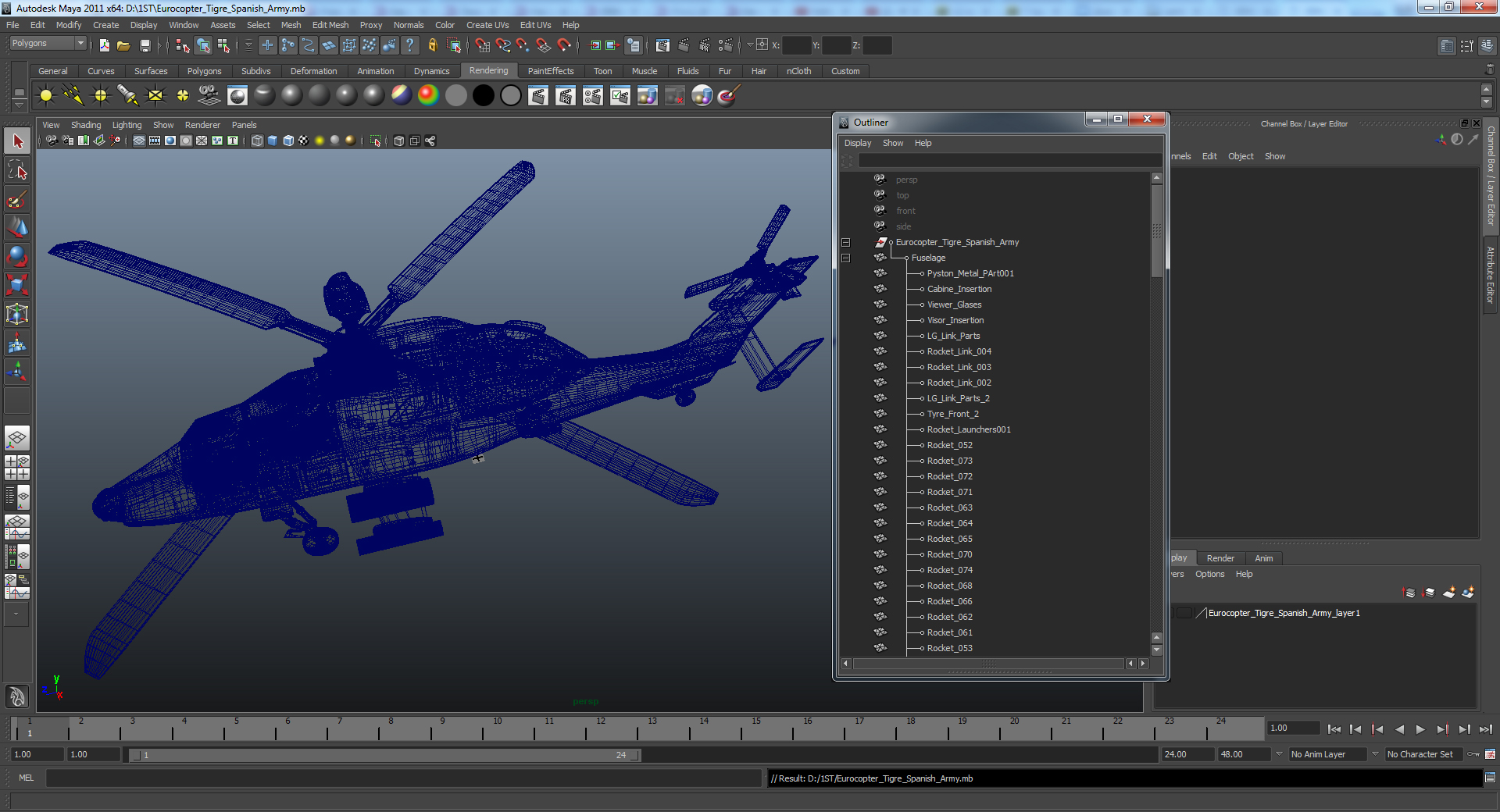Create a spot light from shelf
1500x812 pixels.
128,96
